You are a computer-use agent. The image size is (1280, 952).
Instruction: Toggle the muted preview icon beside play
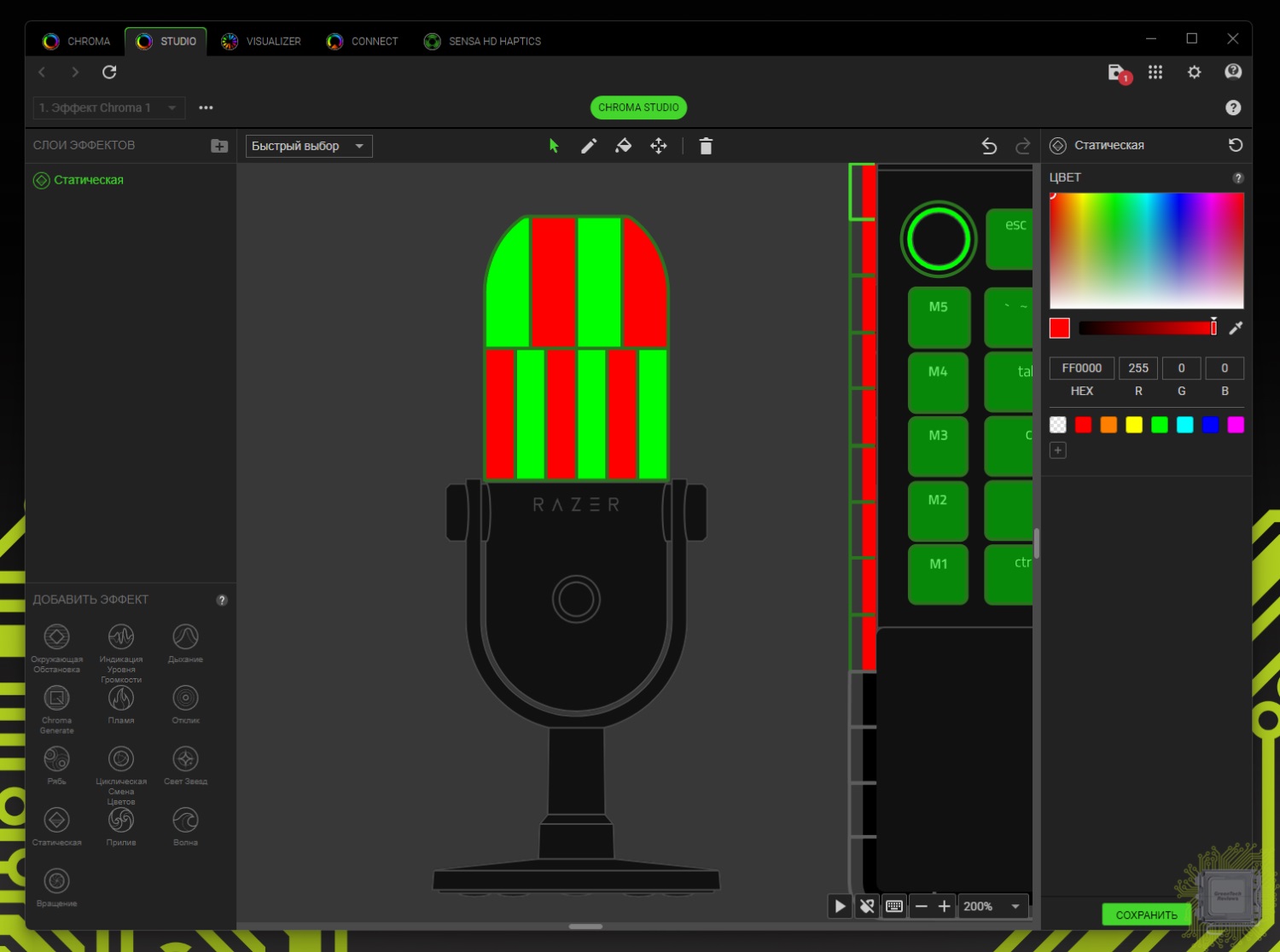coord(867,906)
